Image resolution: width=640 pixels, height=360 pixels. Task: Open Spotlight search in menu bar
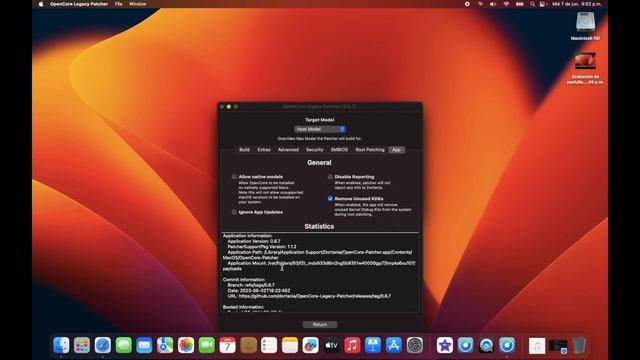[532, 4]
